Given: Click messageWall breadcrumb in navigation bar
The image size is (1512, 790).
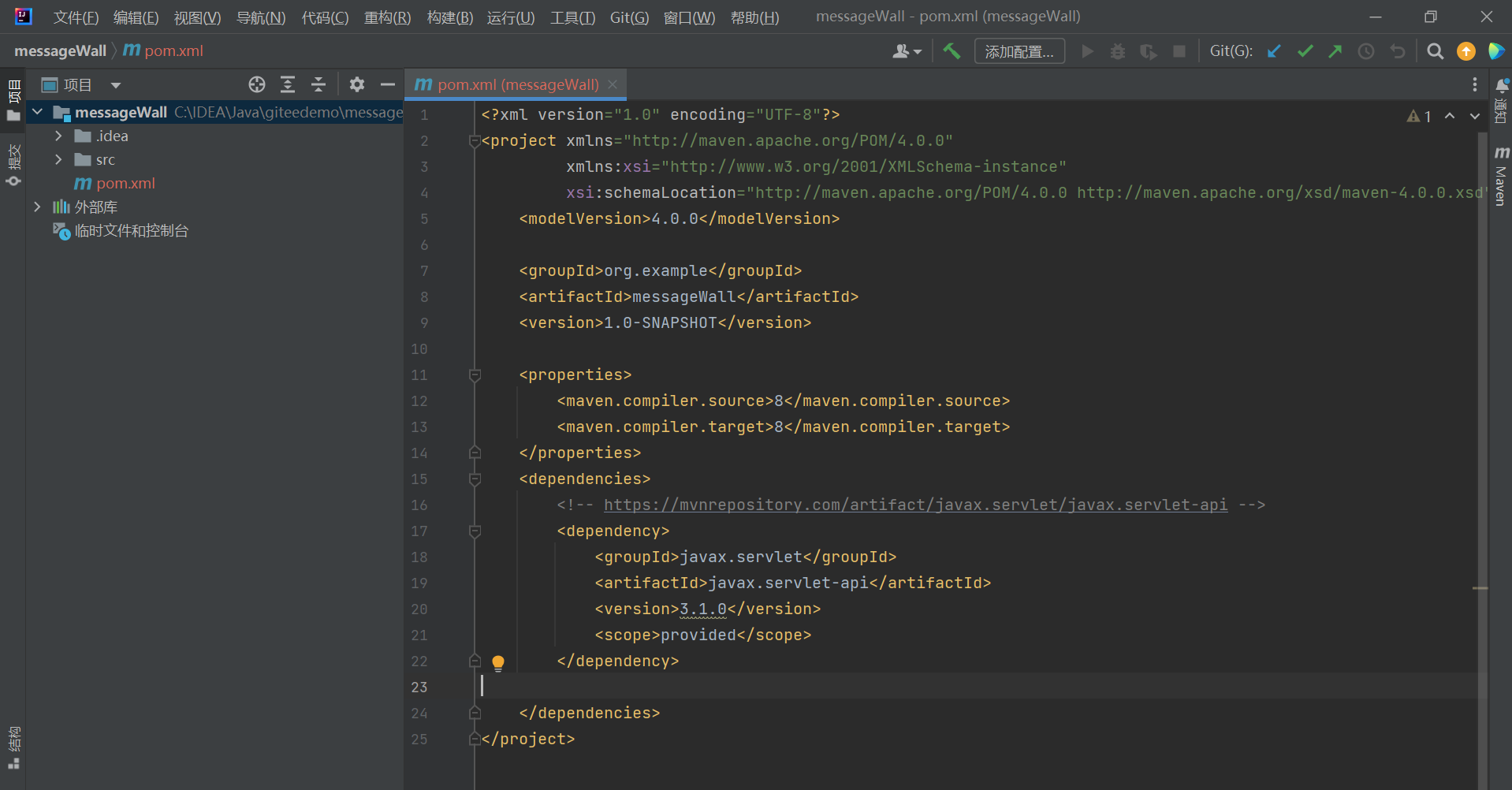Looking at the screenshot, I should [61, 50].
